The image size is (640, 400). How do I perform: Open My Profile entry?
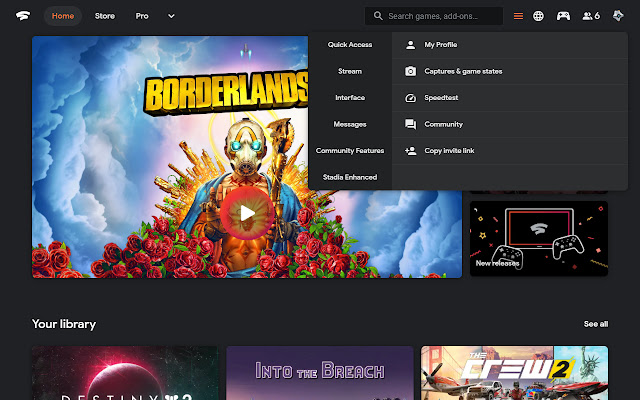[510, 45]
